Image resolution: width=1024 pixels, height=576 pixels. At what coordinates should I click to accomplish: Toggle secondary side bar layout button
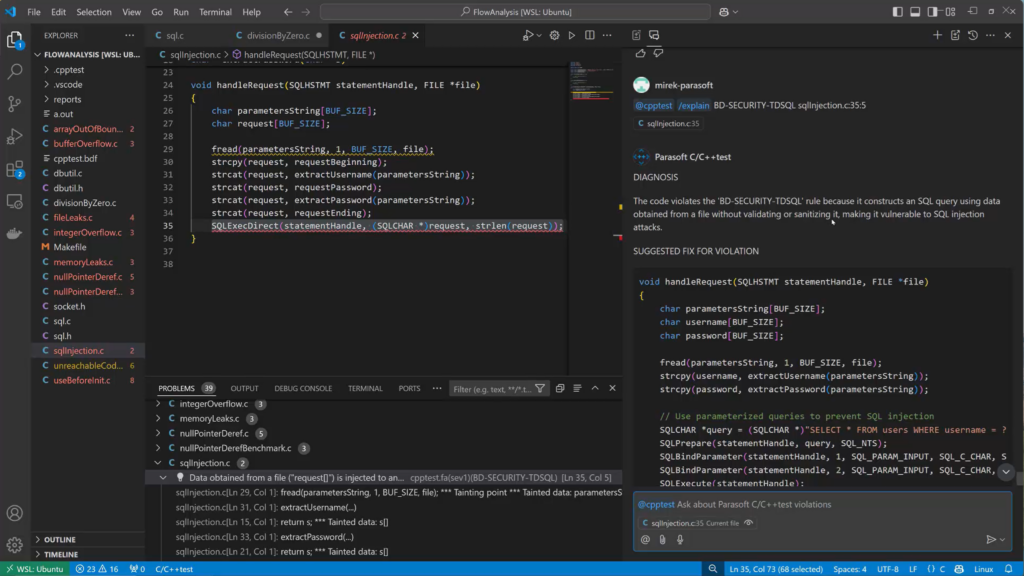point(933,12)
